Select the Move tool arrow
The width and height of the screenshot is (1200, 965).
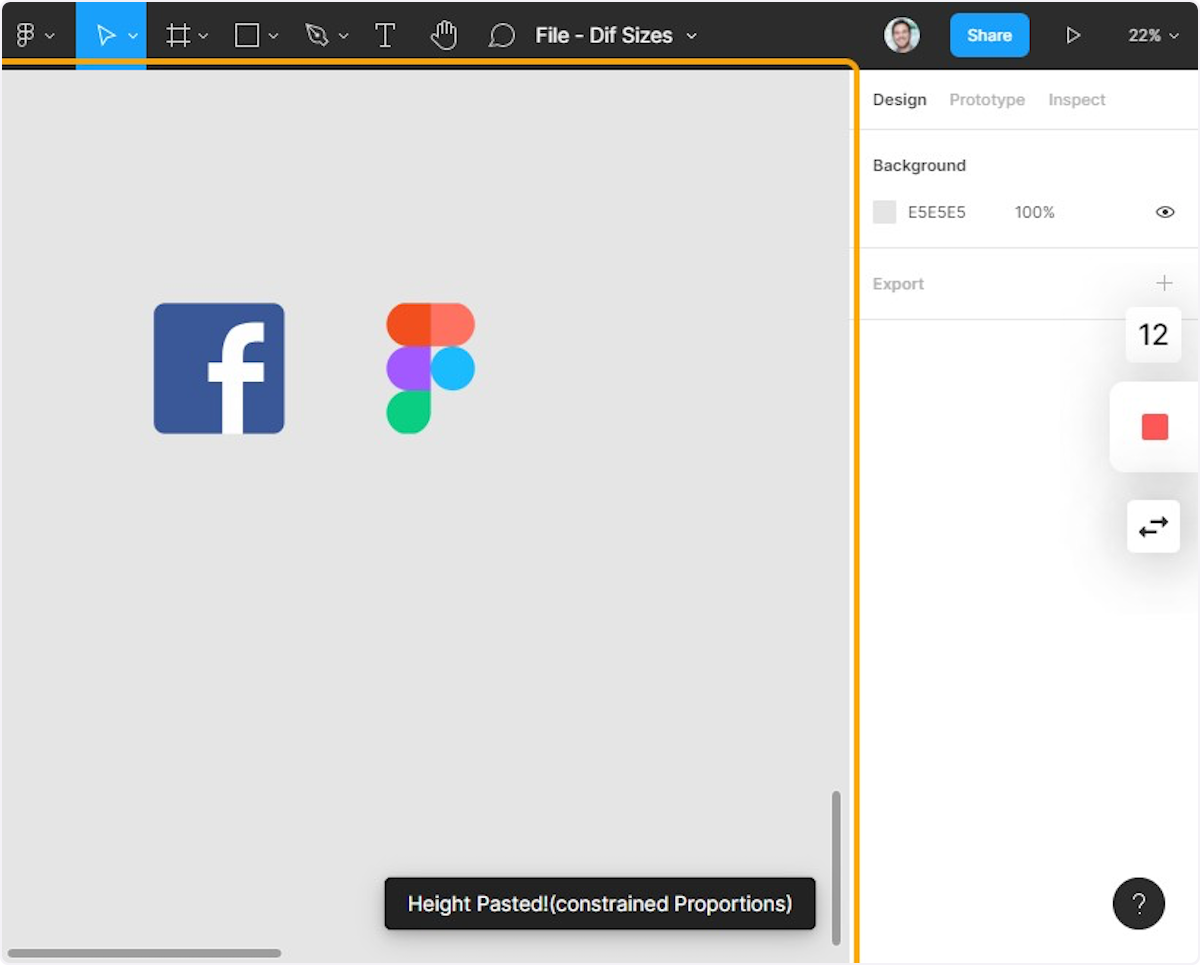click(x=105, y=36)
